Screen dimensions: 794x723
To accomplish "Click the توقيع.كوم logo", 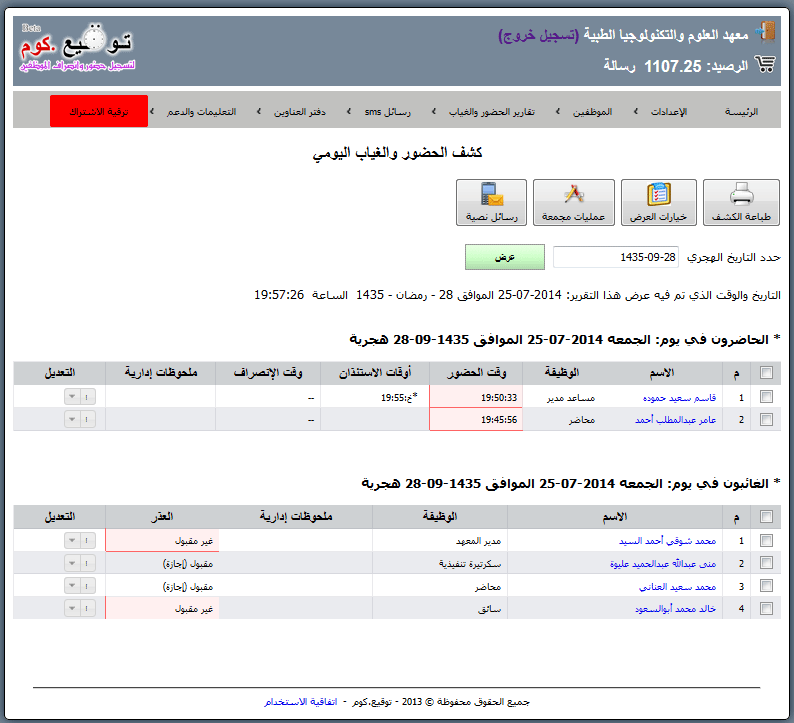I will tap(77, 48).
